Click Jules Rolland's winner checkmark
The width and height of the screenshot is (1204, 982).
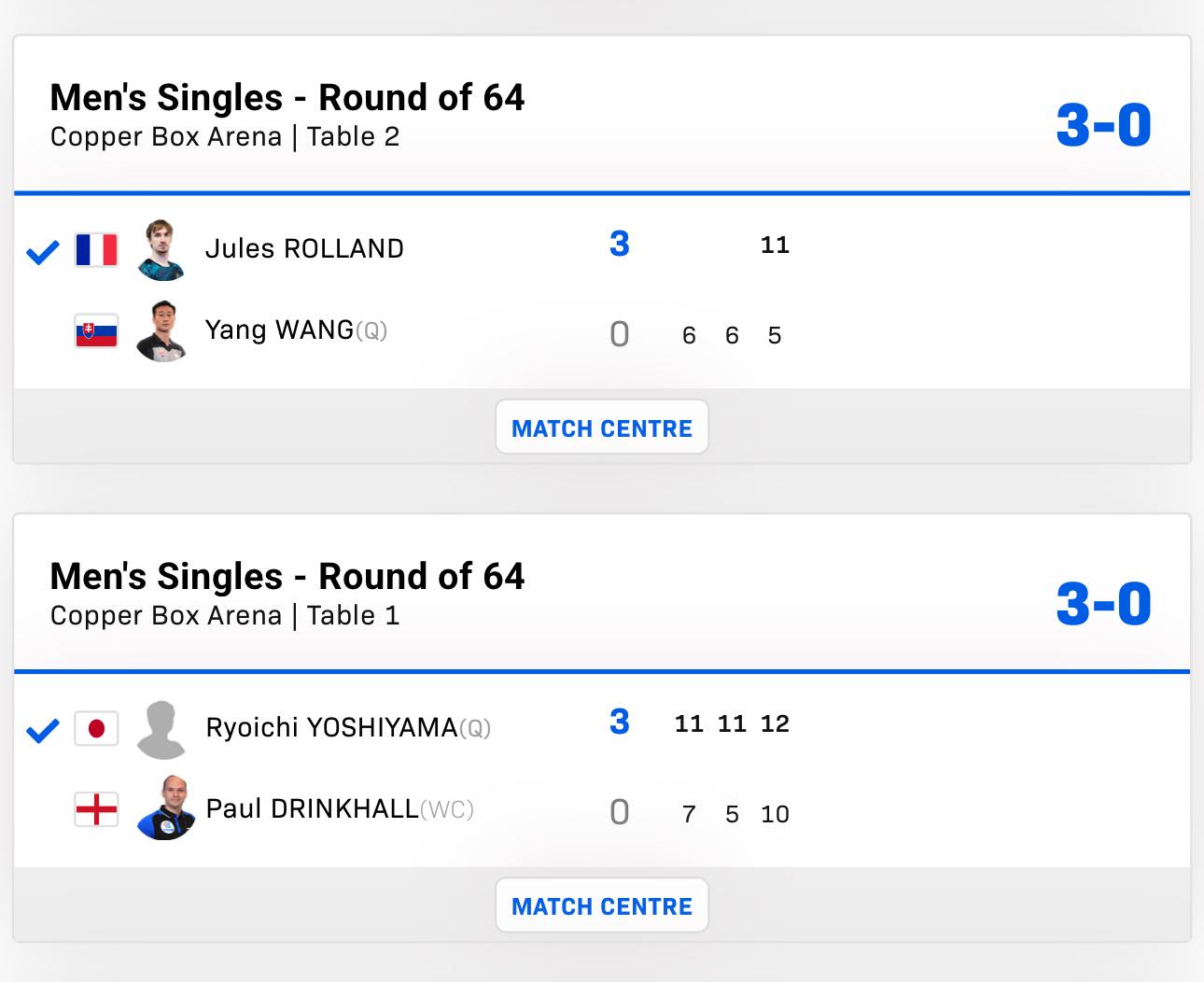(x=43, y=251)
